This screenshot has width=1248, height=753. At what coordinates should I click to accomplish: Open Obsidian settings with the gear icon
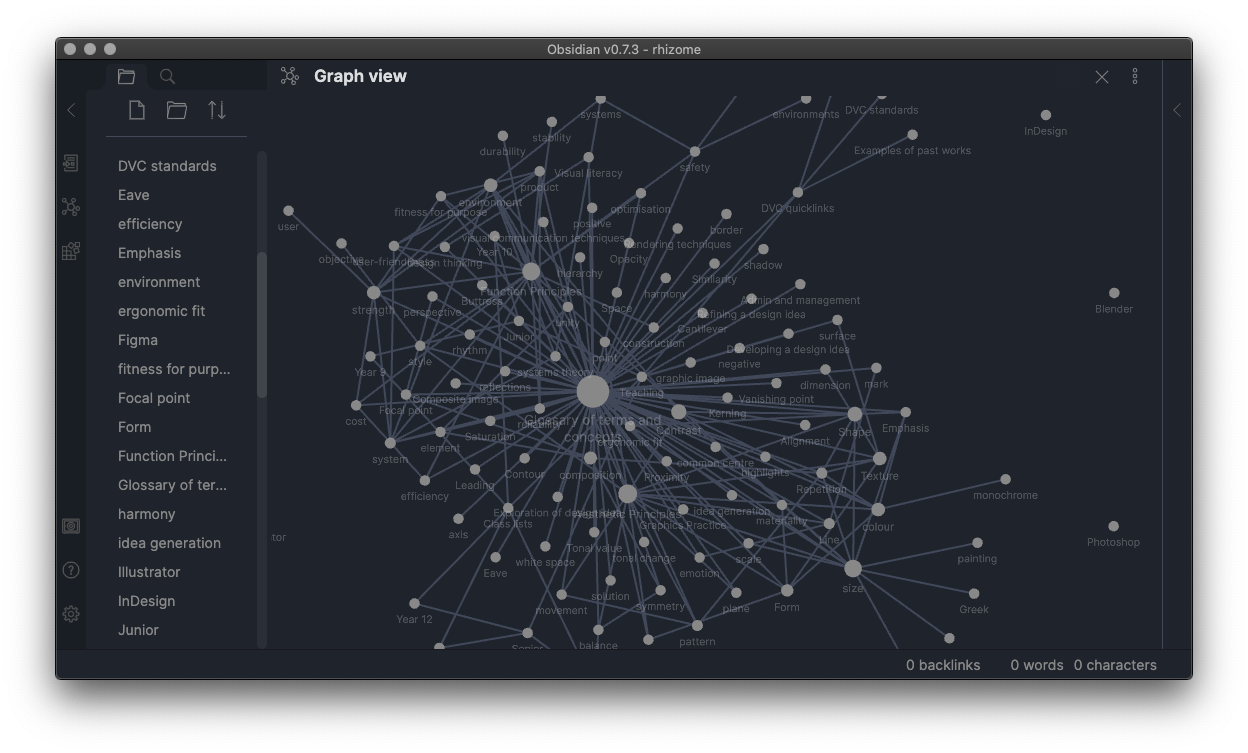(70, 613)
